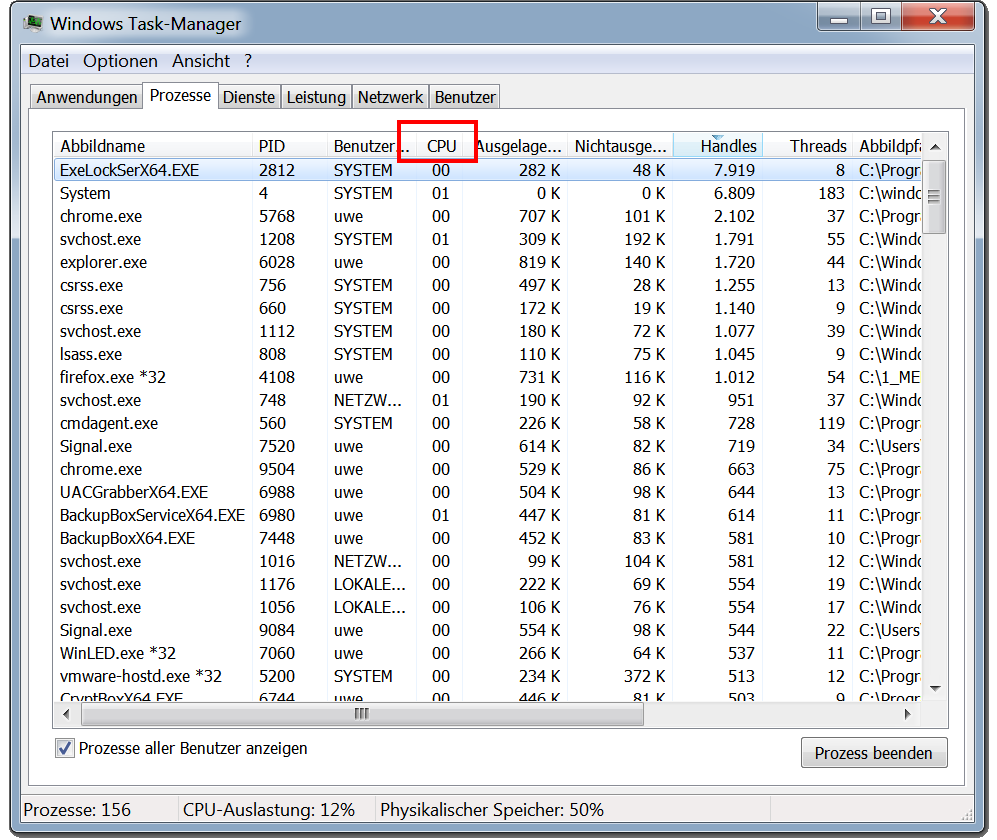Open the Leistung tab

coord(316,97)
